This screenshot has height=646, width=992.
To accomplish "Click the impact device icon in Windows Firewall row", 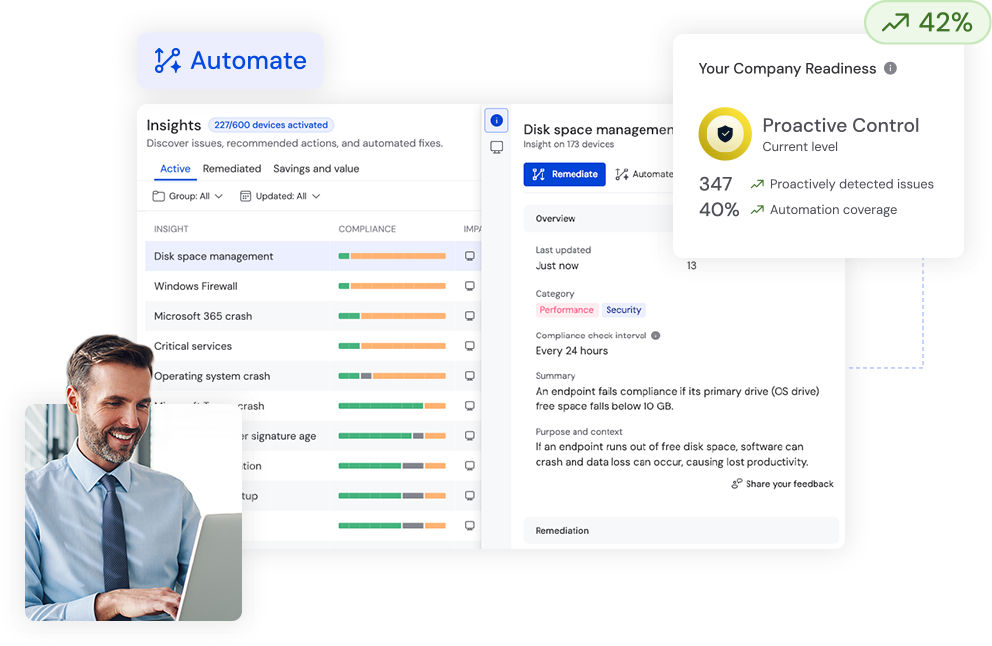I will (x=470, y=286).
